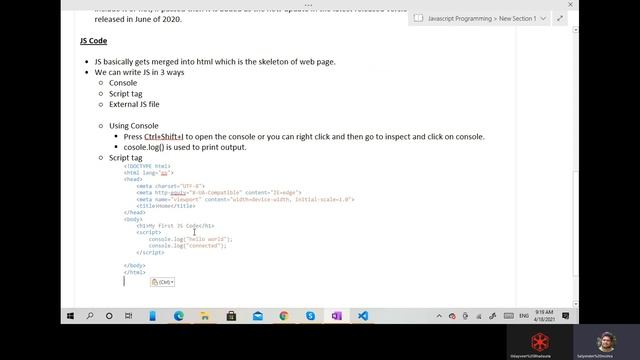
Task: Launch Google Chrome from the taskbar
Action: [284, 316]
